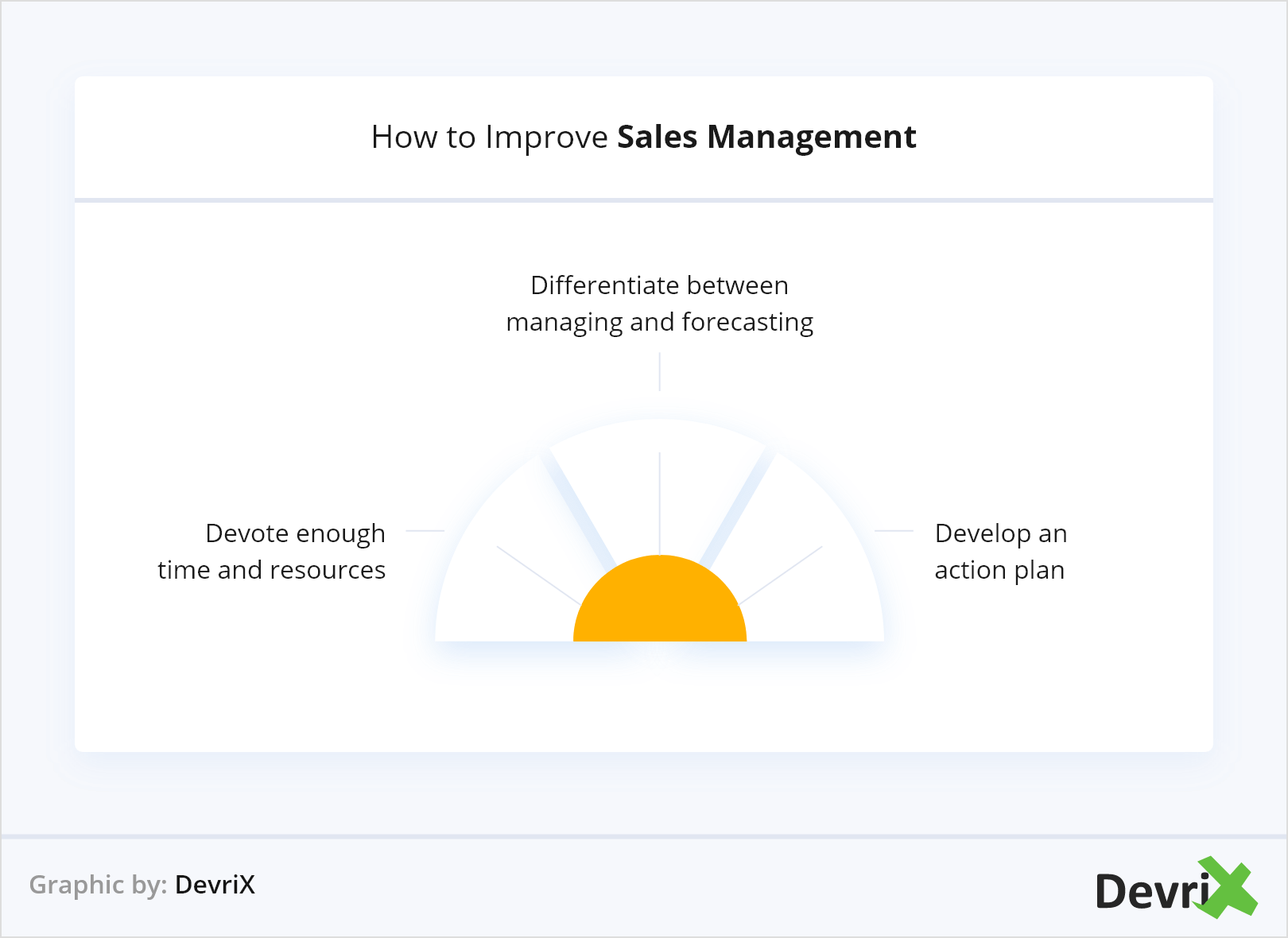Click "Differentiate between managing and forecasting" label
The image size is (1288, 938).
[x=660, y=304]
